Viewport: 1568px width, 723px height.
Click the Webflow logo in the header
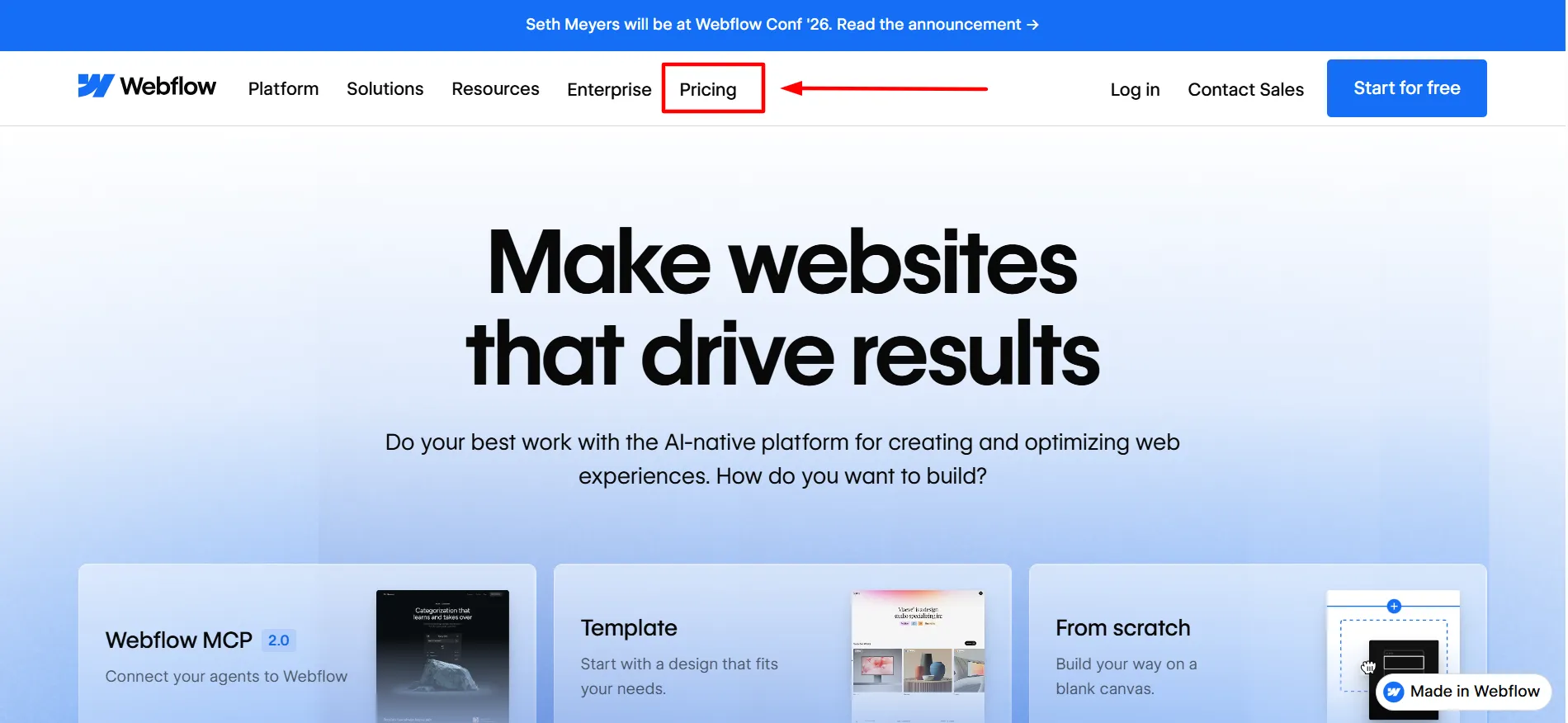click(x=147, y=87)
